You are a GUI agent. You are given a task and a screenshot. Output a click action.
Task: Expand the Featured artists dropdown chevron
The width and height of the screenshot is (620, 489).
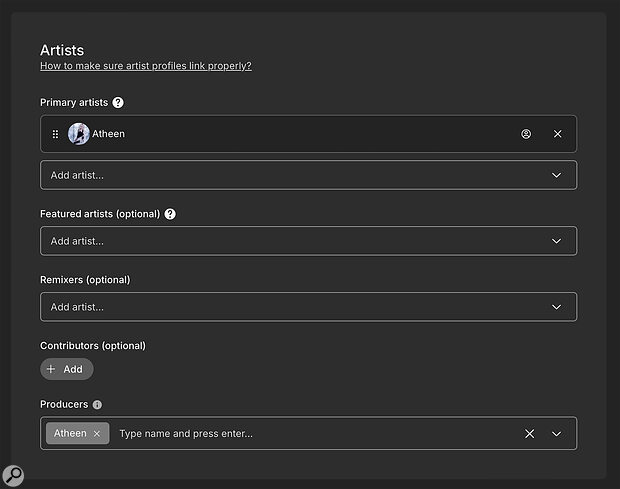click(x=556, y=241)
